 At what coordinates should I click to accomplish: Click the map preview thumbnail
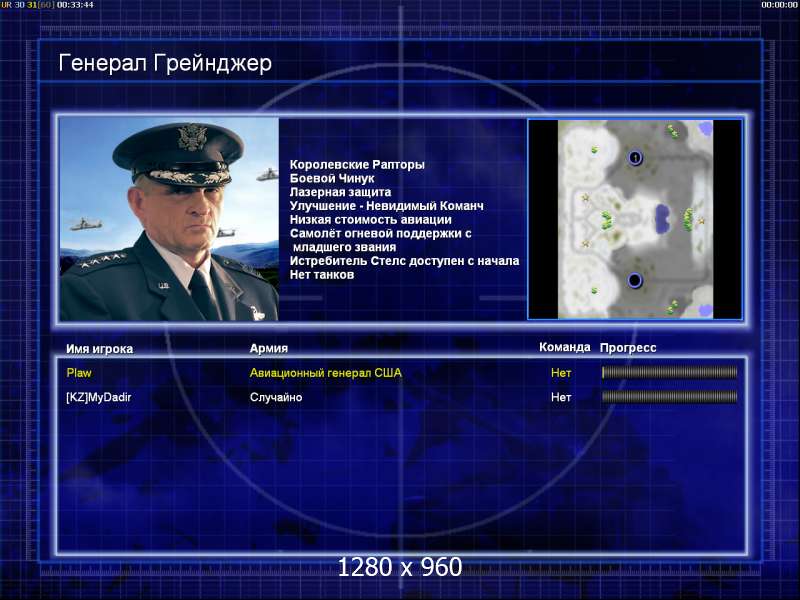[x=635, y=219]
